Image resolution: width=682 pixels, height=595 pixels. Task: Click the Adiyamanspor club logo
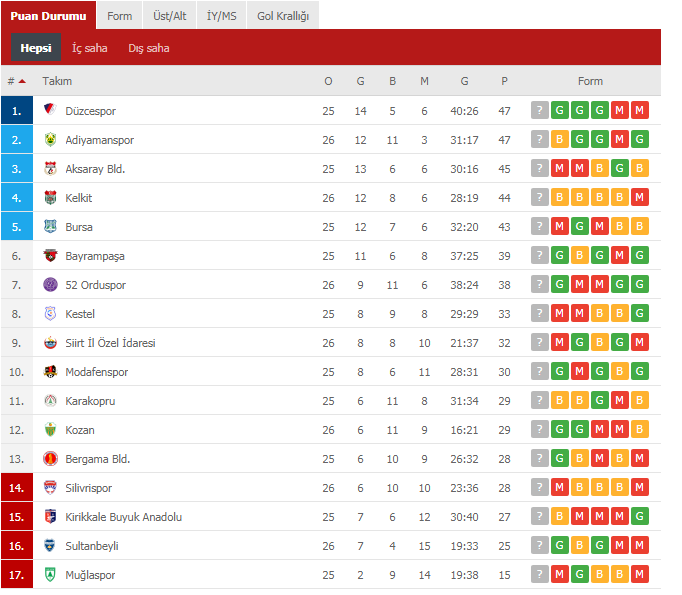click(x=50, y=139)
